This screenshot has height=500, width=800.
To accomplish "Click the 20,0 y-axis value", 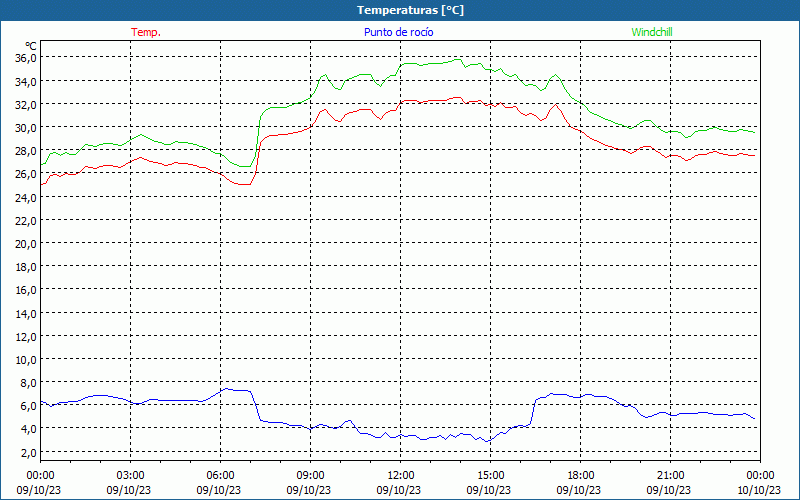I will pos(26,244).
